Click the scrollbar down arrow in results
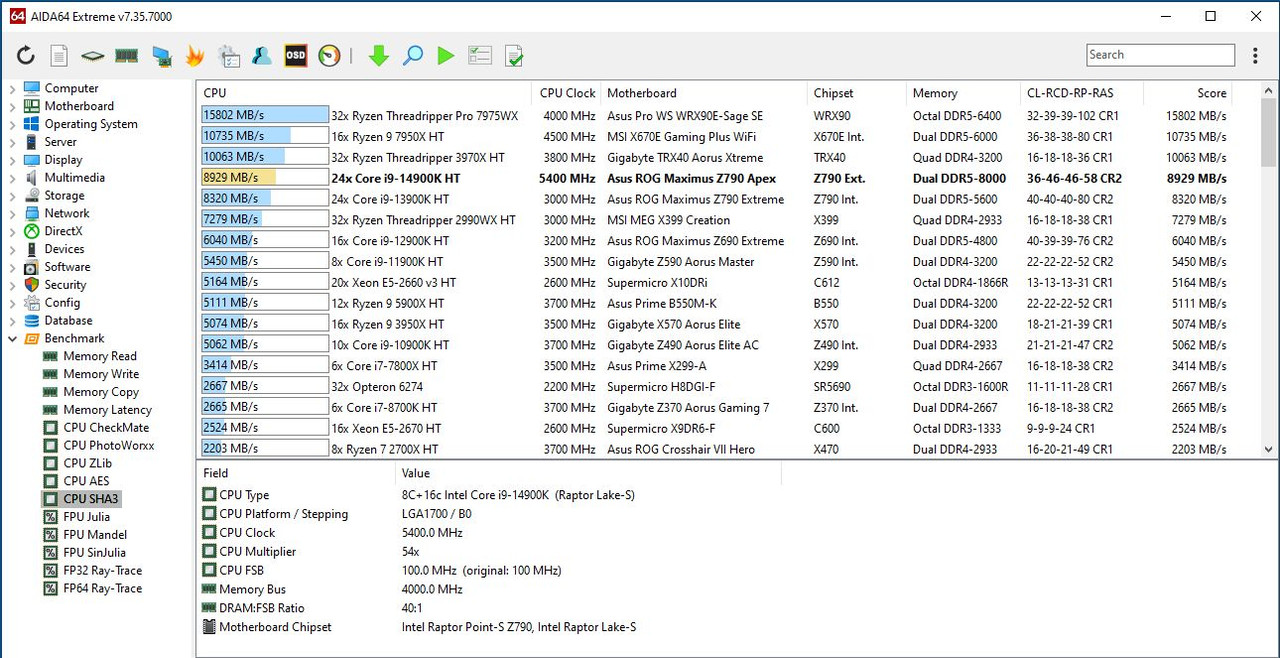Screen dimensions: 1280x658 click(x=1269, y=450)
